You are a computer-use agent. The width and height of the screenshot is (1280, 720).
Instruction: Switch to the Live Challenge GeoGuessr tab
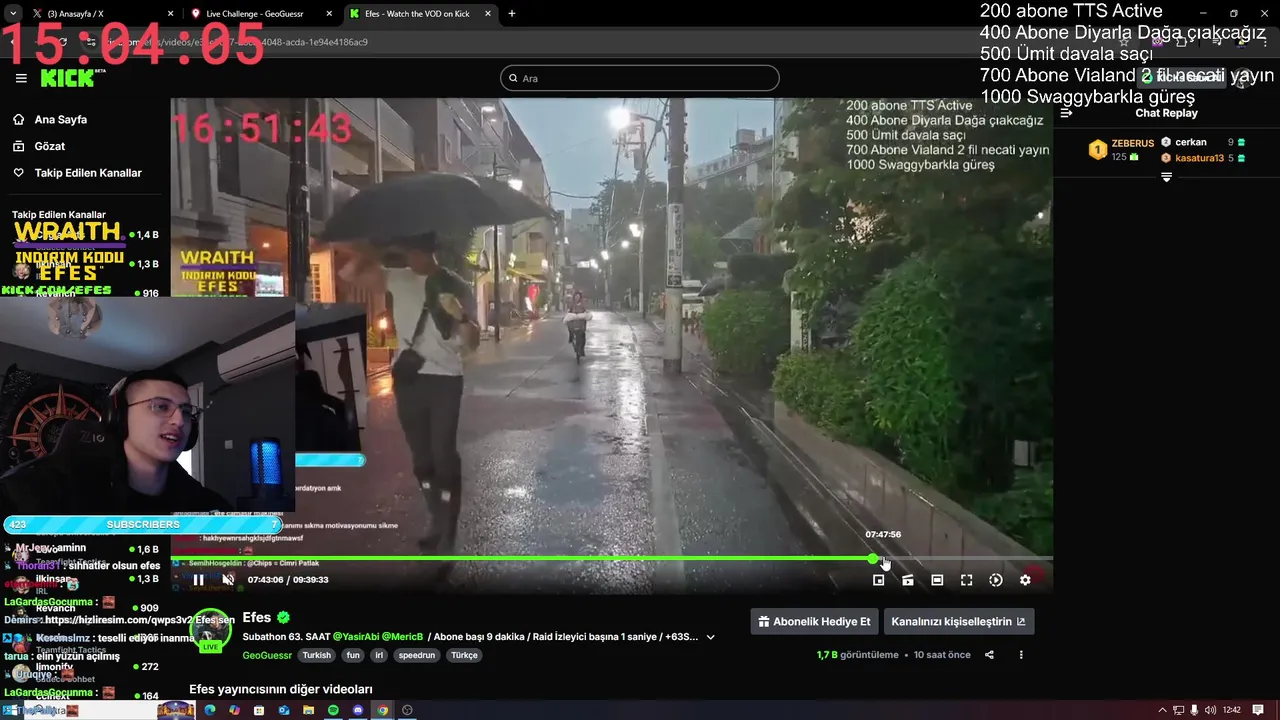(x=262, y=14)
